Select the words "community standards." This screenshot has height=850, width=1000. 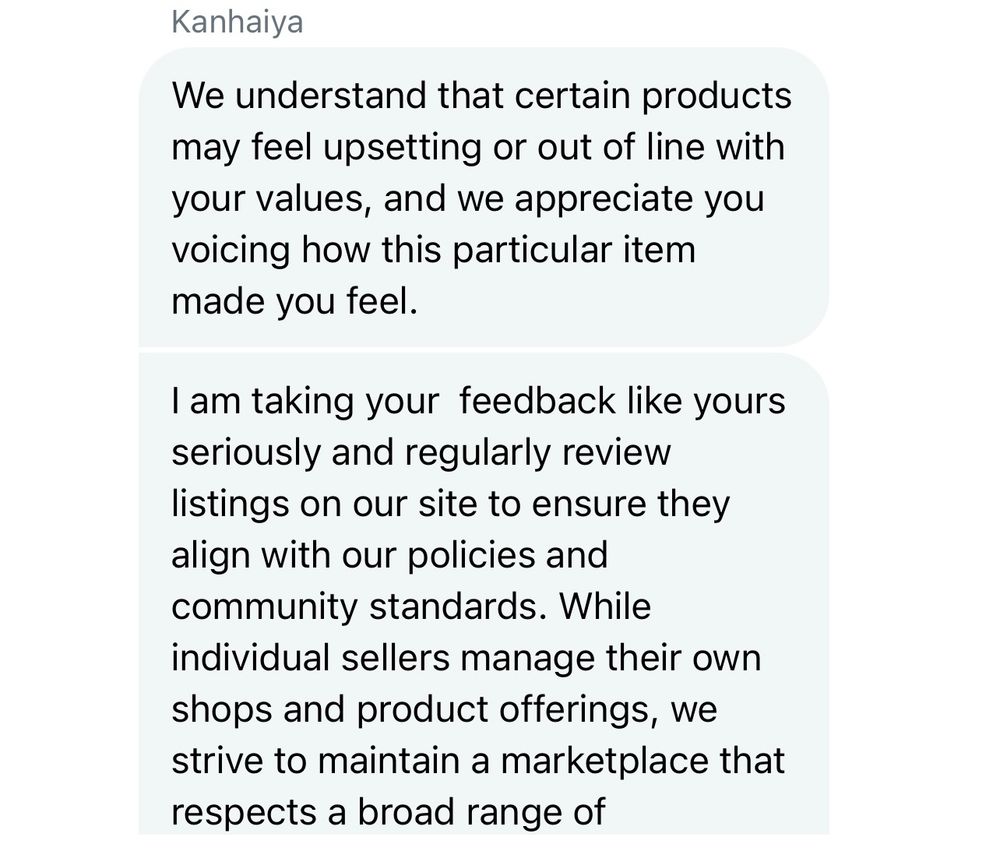pyautogui.click(x=355, y=606)
